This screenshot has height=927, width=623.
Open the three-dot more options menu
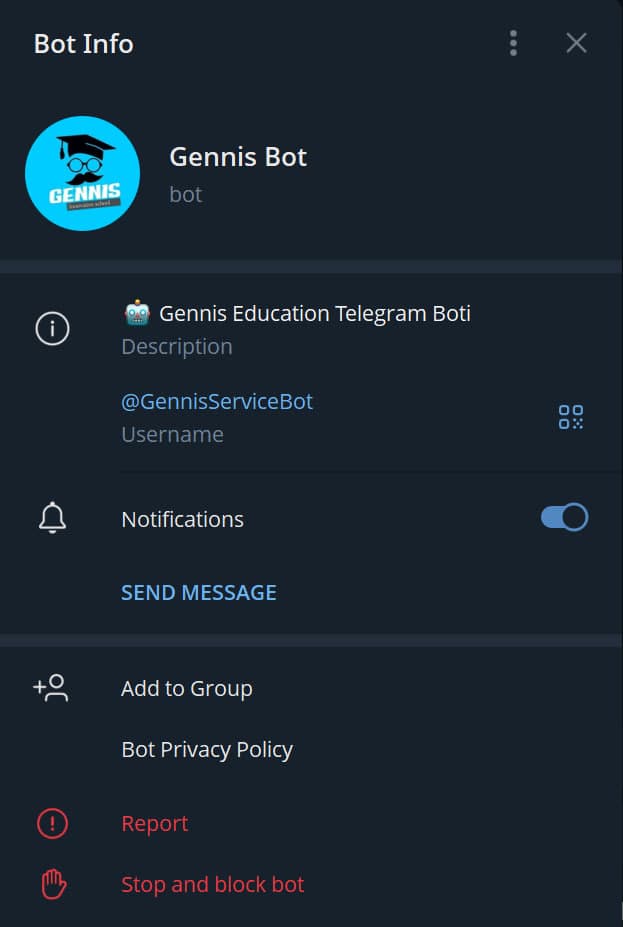click(x=513, y=43)
